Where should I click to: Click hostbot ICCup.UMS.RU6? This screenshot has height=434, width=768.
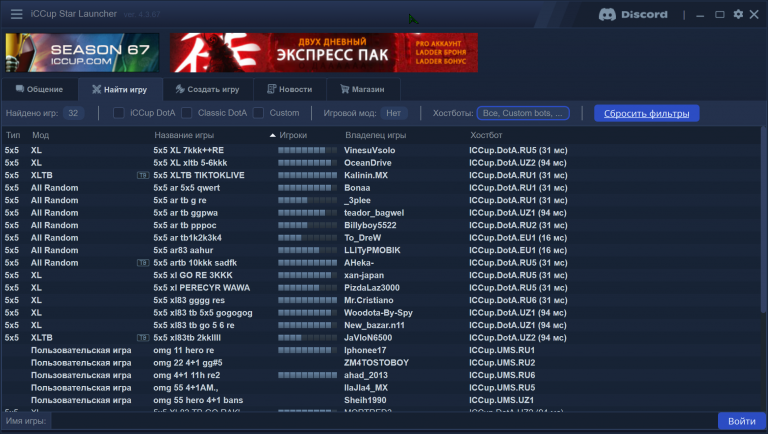pos(502,375)
